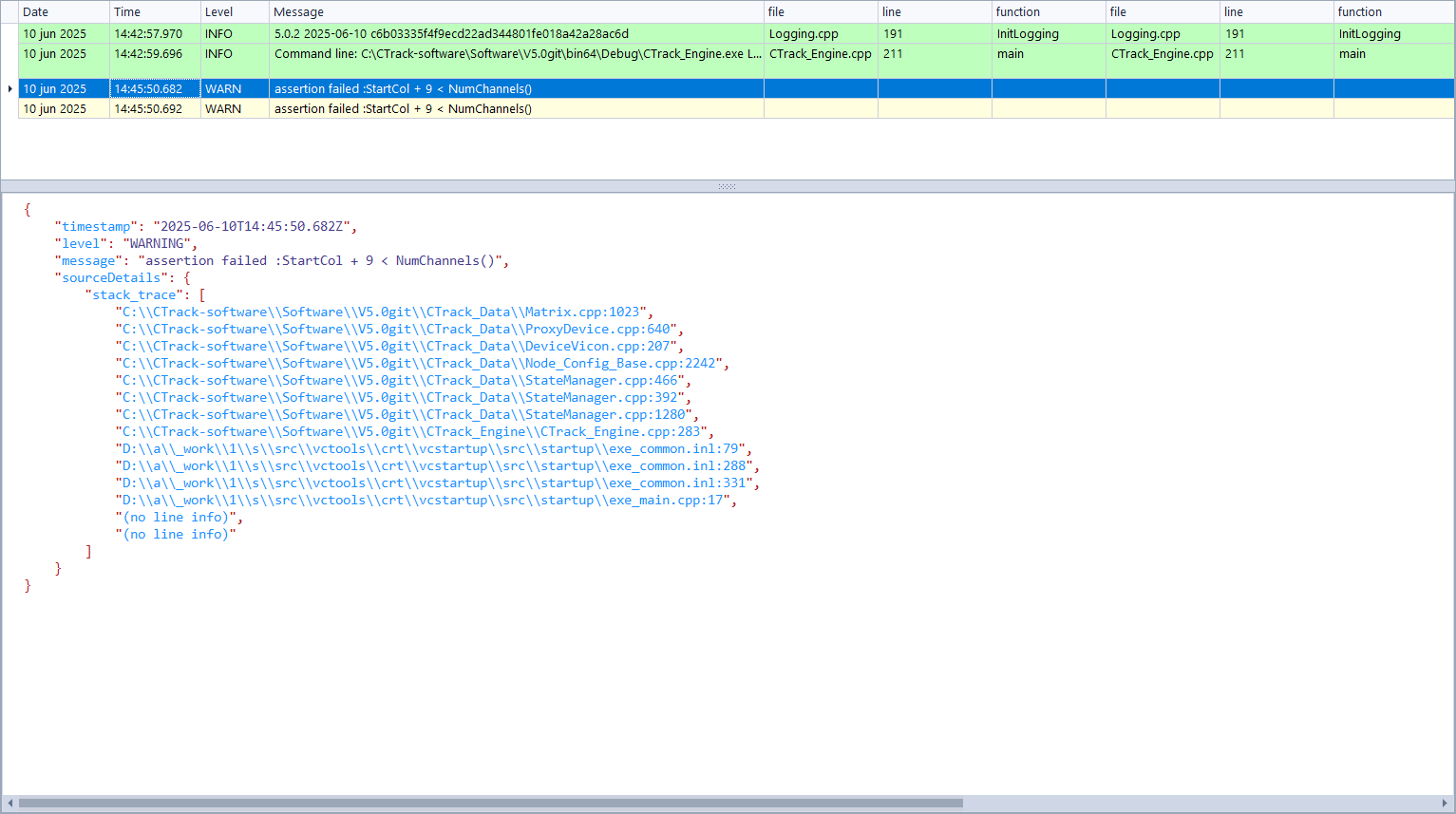
Task: Click the horizontal scrollbar left arrow
Action: (x=9, y=804)
